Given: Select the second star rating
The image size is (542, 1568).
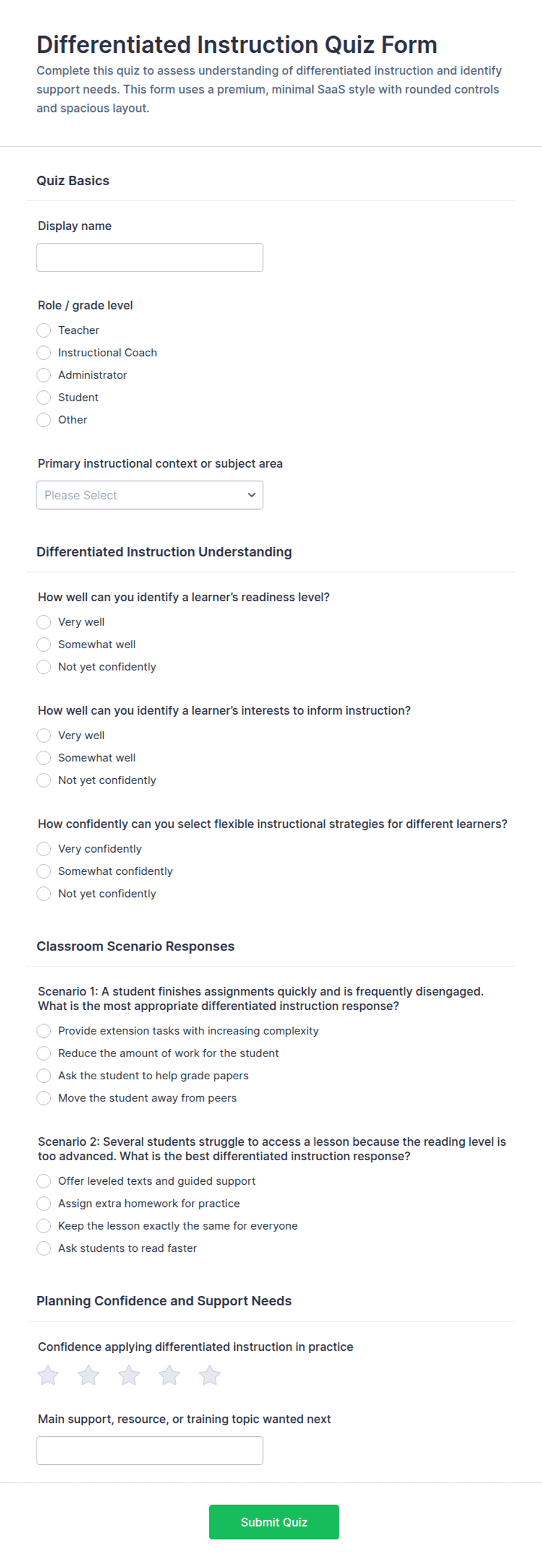Looking at the screenshot, I should click(89, 1375).
